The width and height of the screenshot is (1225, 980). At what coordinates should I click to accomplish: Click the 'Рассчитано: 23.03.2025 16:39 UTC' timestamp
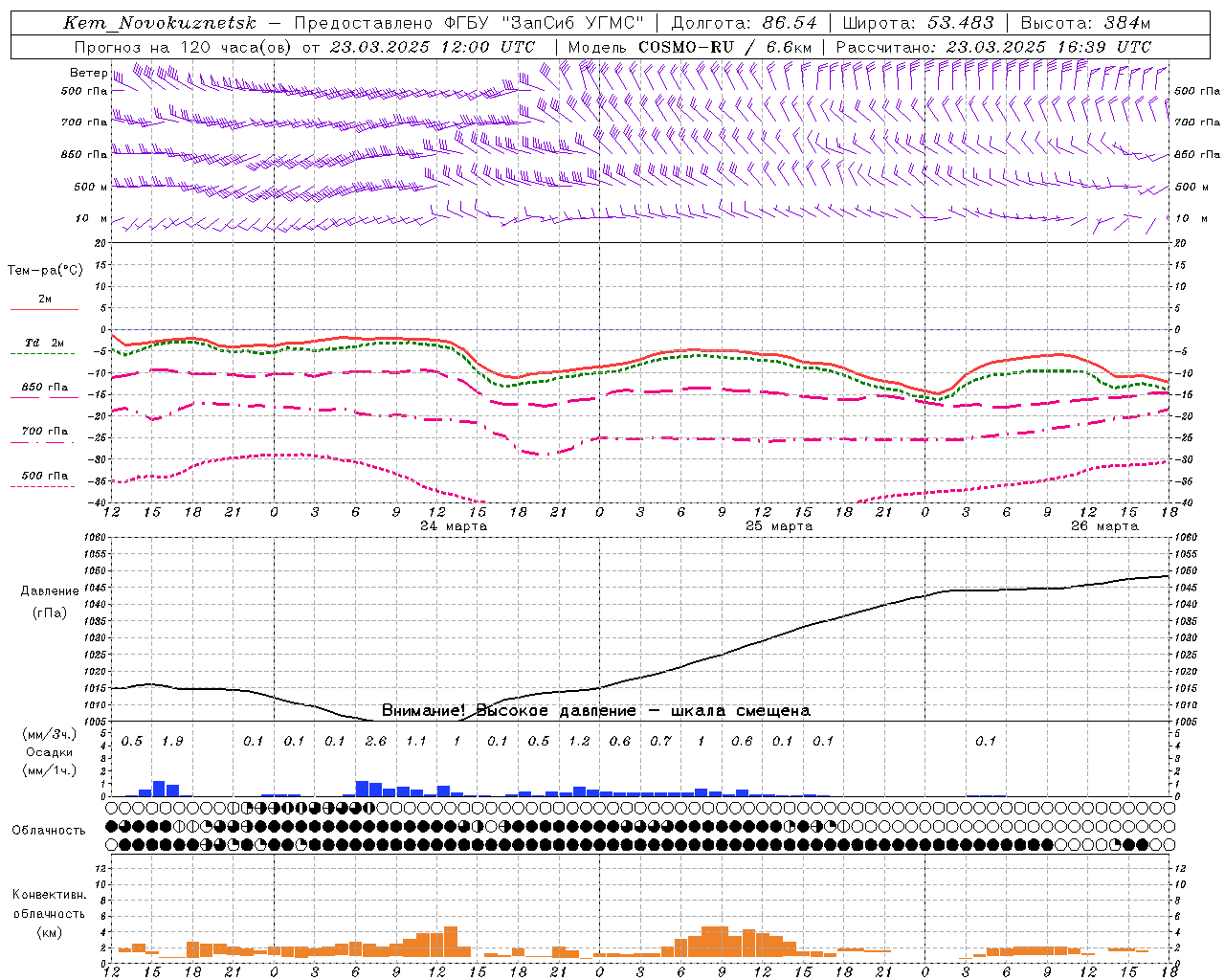pyautogui.click(x=993, y=47)
